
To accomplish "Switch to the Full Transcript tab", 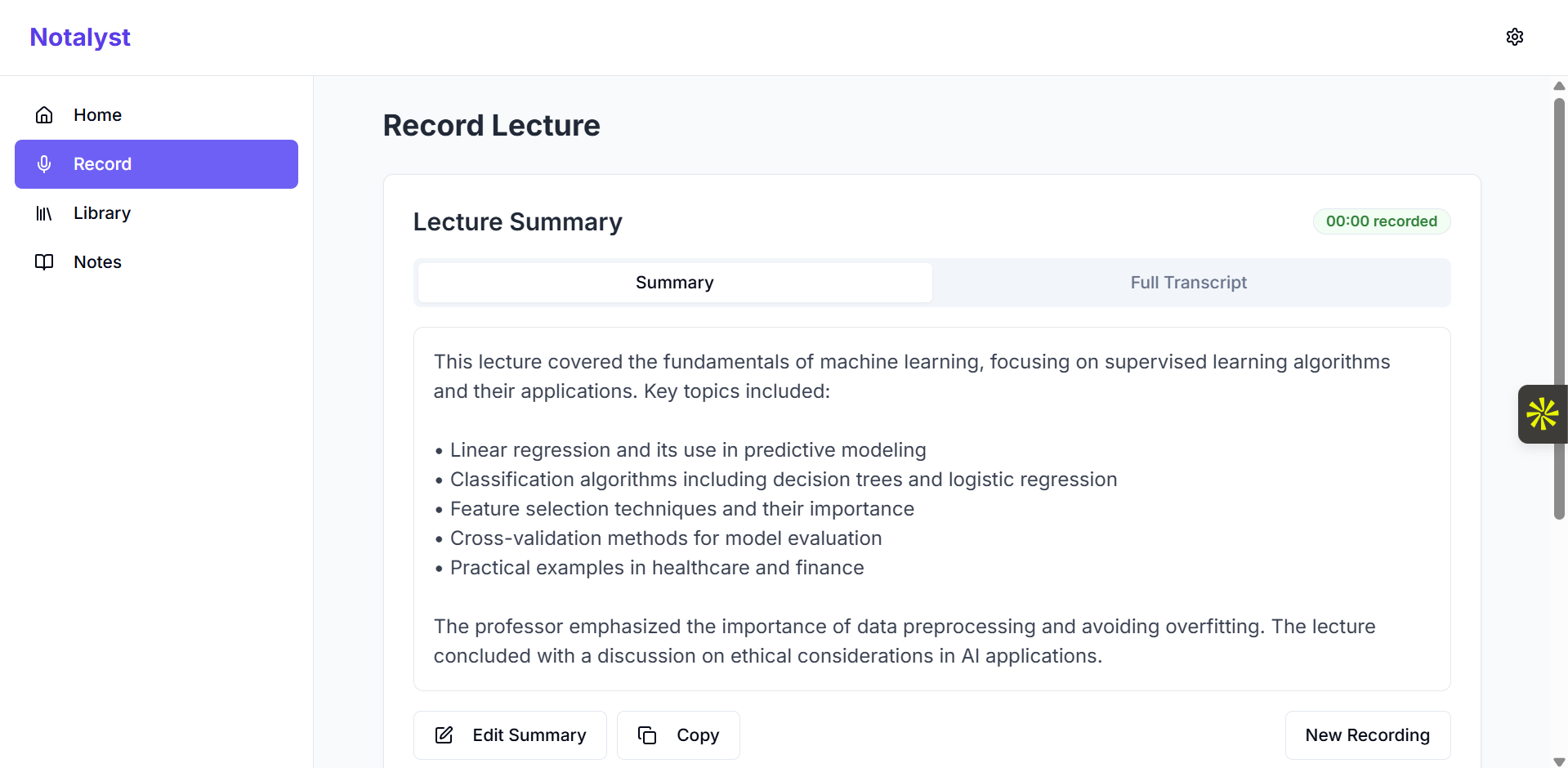I will tap(1188, 283).
